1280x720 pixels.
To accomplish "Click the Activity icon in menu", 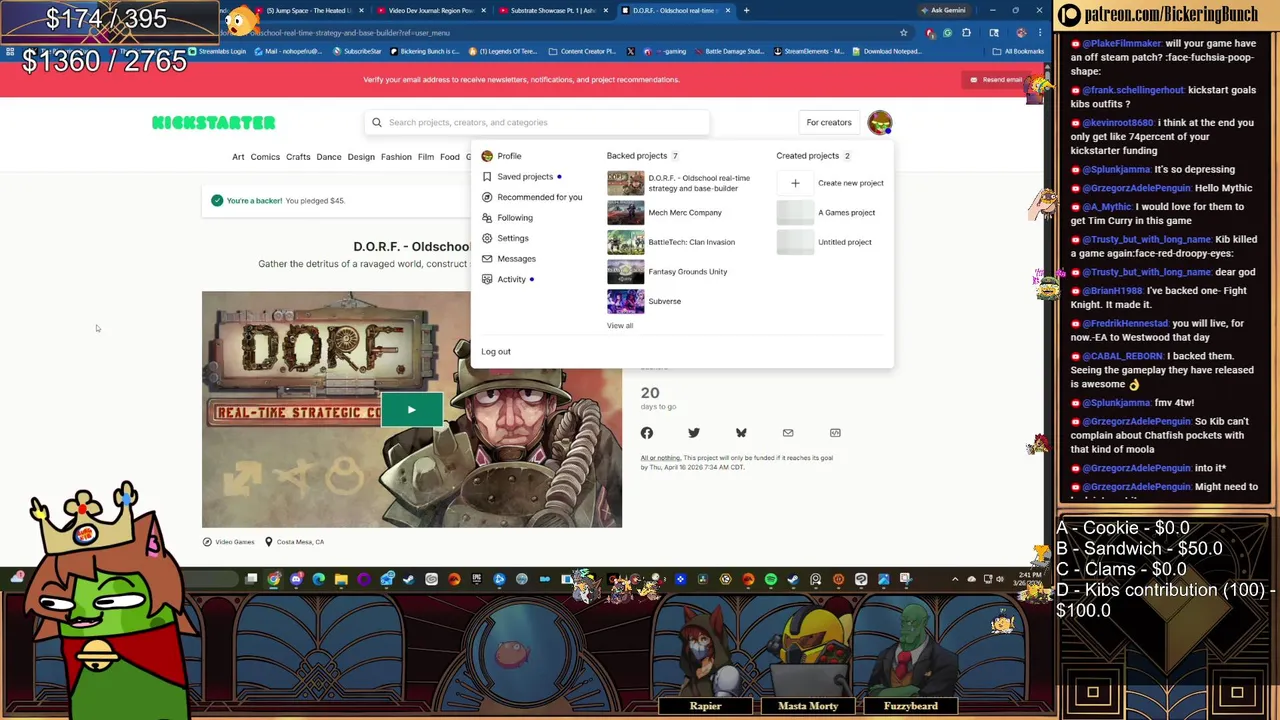I will tap(487, 279).
